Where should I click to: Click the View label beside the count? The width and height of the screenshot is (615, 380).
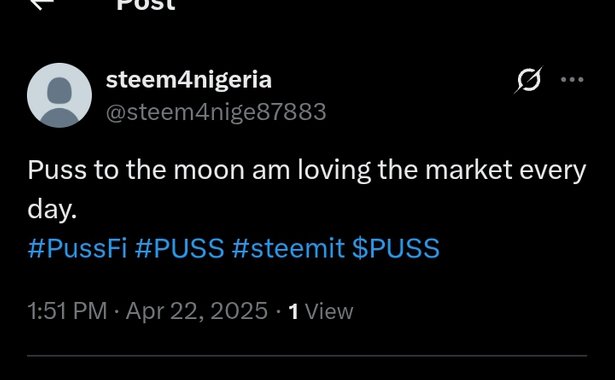tap(329, 312)
